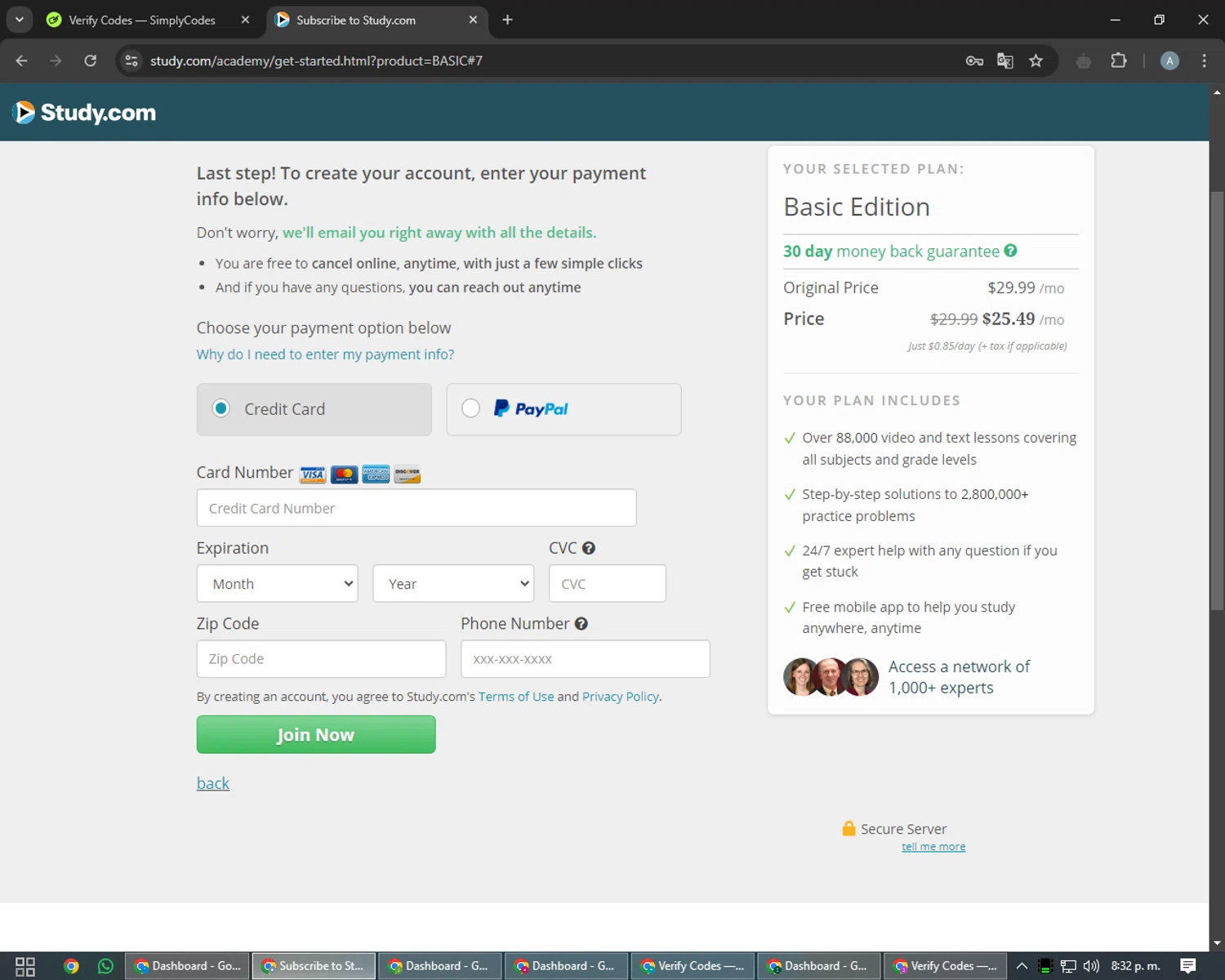Click the Study.com logo
The image size is (1225, 980).
85,112
